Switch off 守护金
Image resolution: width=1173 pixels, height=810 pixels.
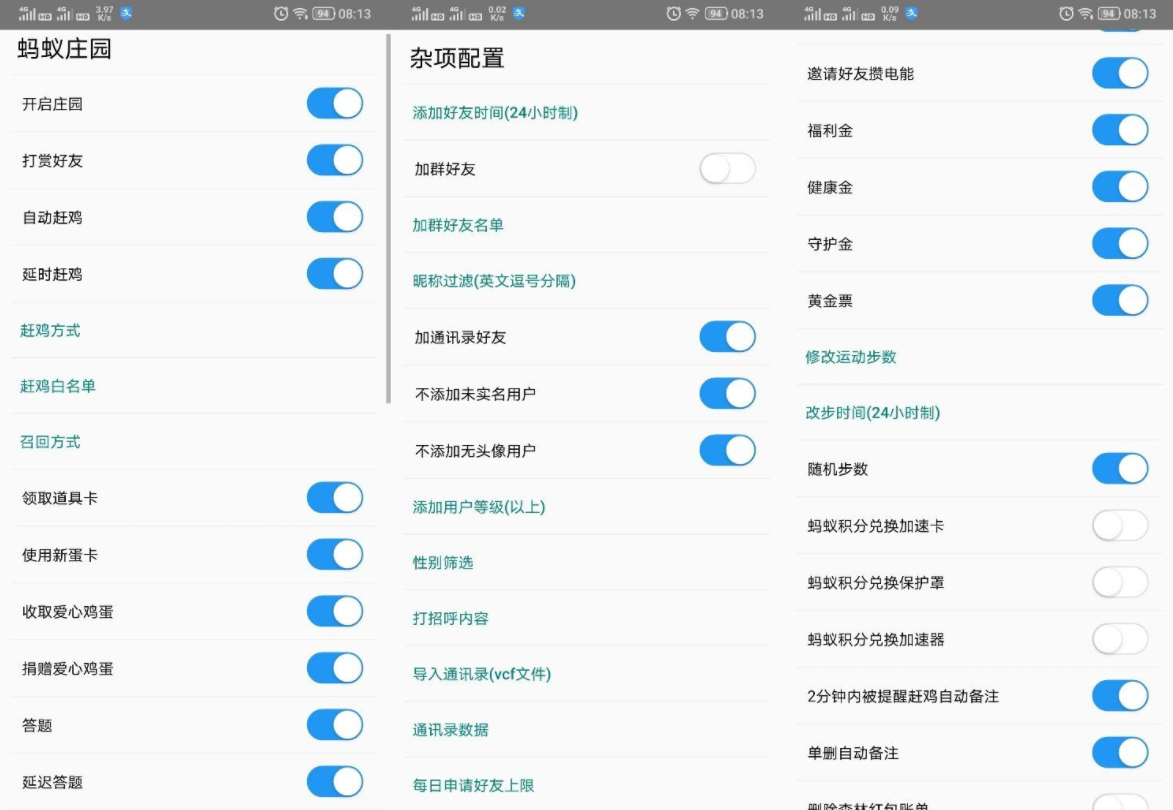point(1121,244)
